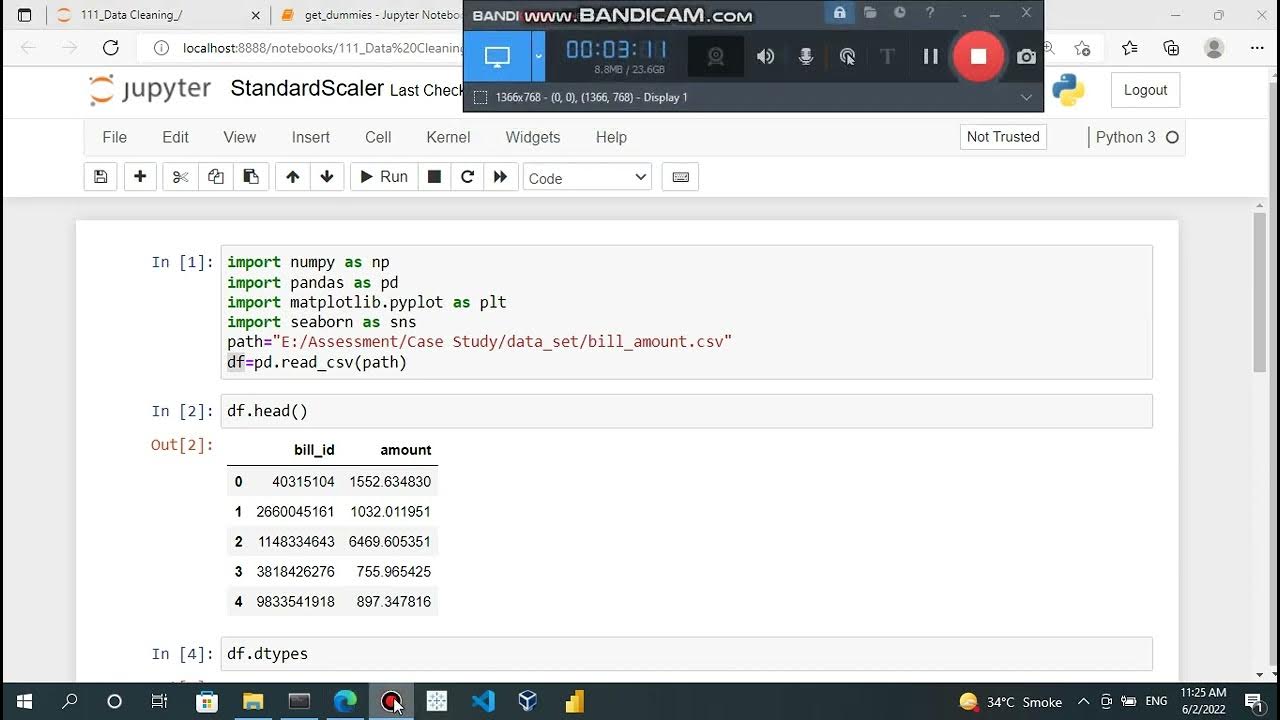This screenshot has width=1280, height=720.
Task: Click the Logout button
Action: coord(1145,90)
